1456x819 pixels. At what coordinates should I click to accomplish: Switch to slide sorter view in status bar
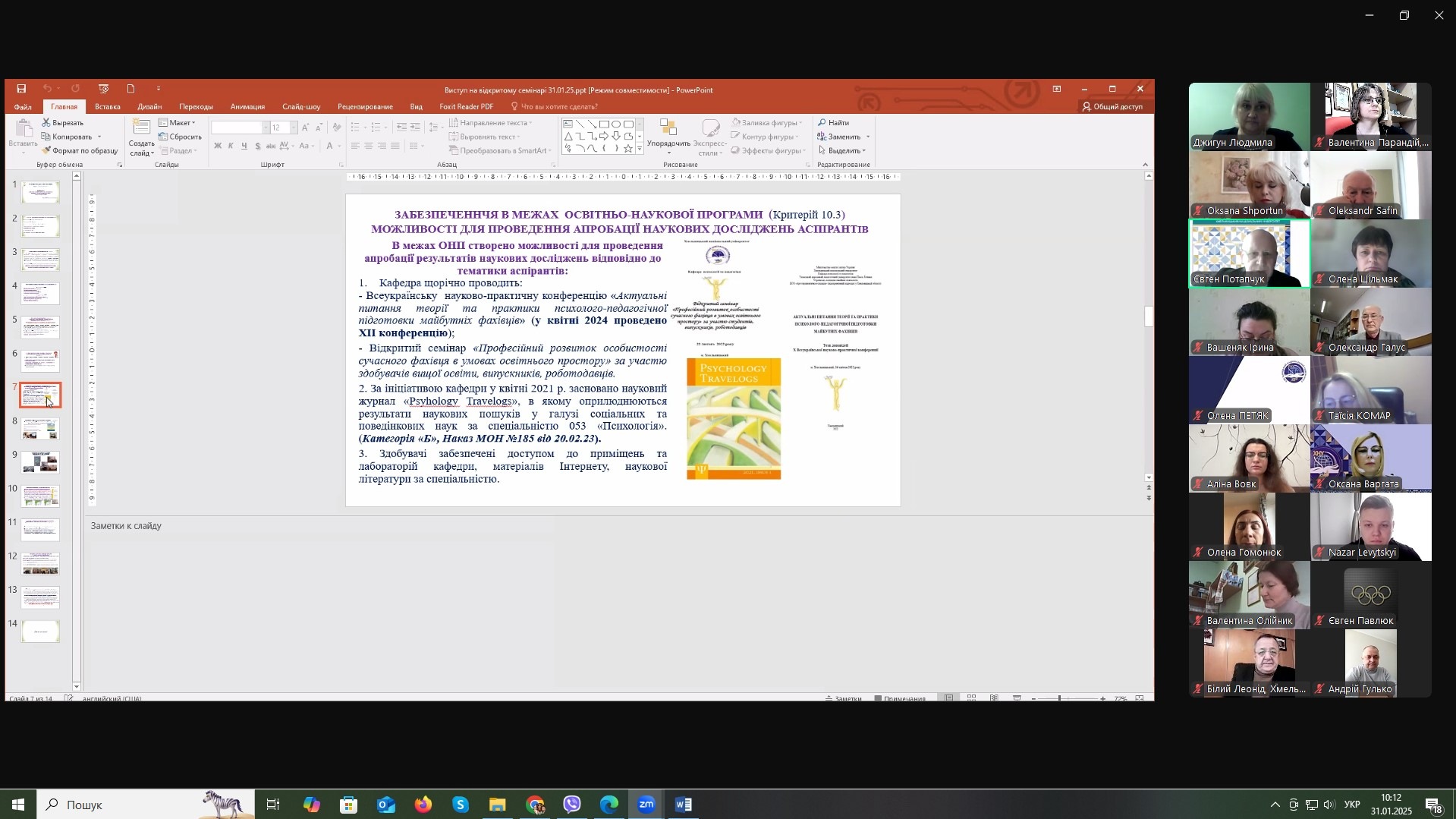pyautogui.click(x=971, y=698)
